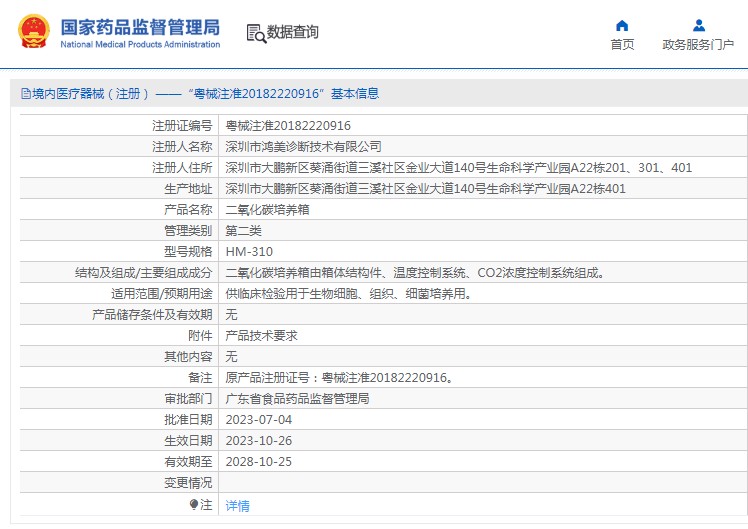The width and height of the screenshot is (748, 529).
Task: Click the 首页 text link
Action: (x=622, y=44)
